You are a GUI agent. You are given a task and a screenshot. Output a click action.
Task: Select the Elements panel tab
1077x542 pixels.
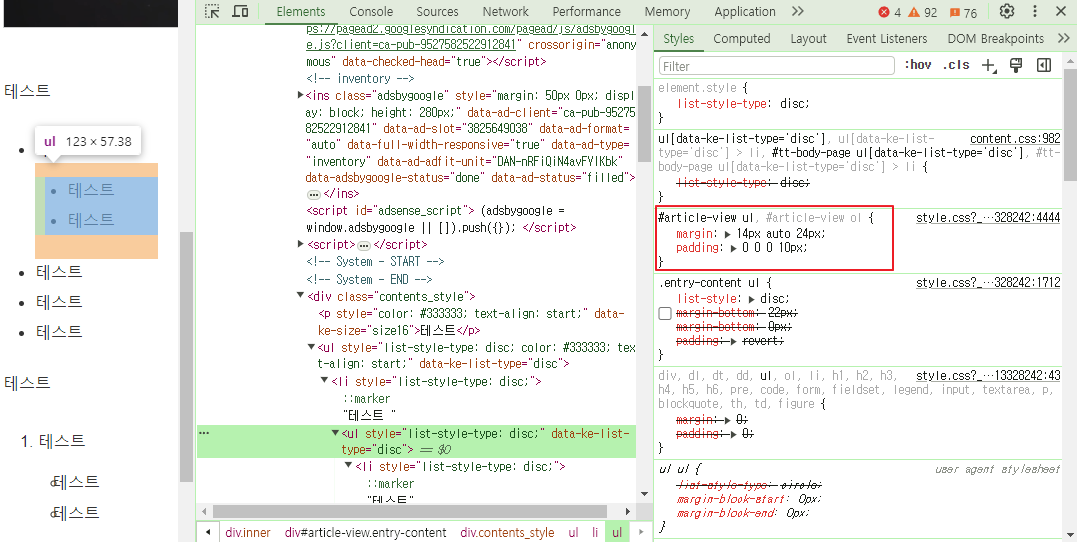click(301, 12)
